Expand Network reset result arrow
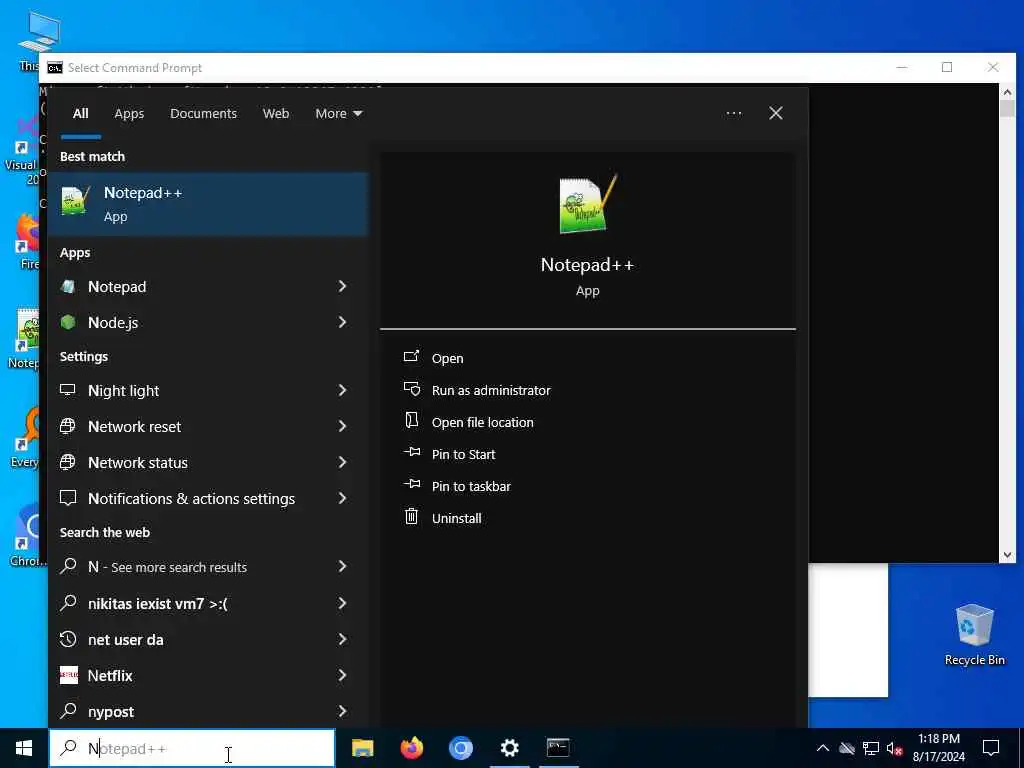Screen dimensions: 1024x768 [342, 426]
